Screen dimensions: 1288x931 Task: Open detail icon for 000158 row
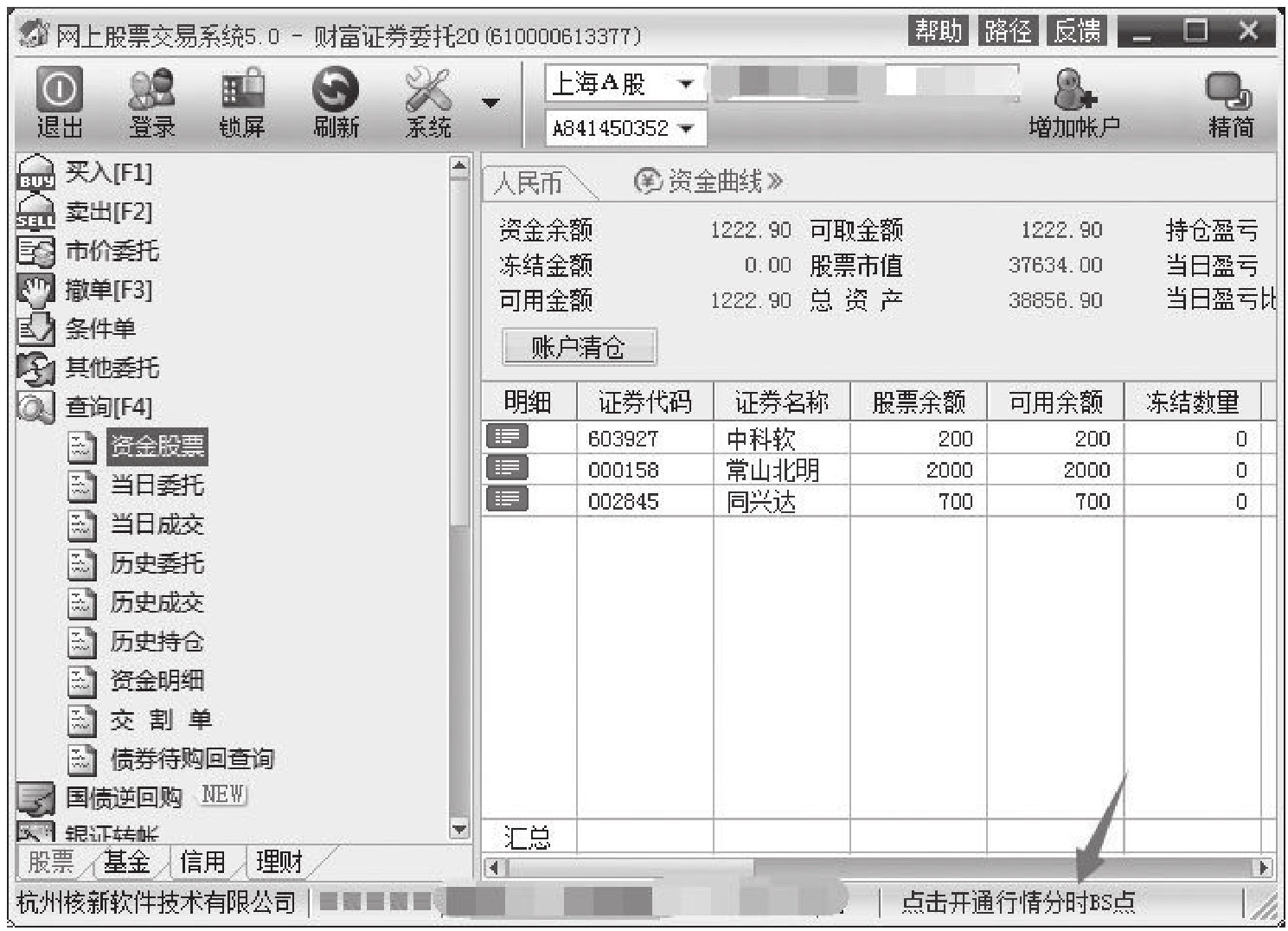point(507,468)
